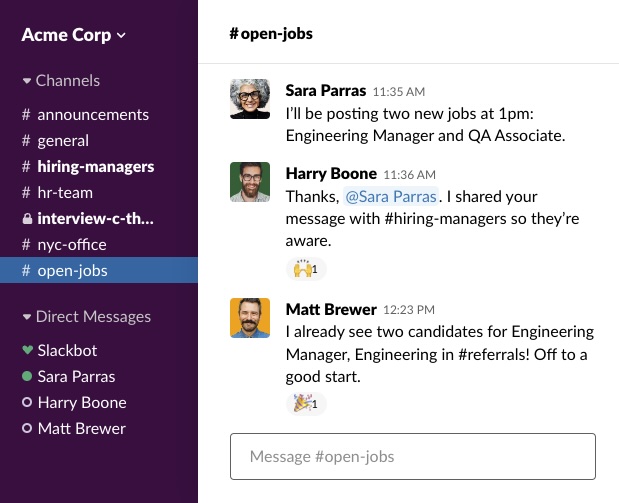The width and height of the screenshot is (619, 503).
Task: Click Sara Parras's profile avatar
Action: (249, 99)
